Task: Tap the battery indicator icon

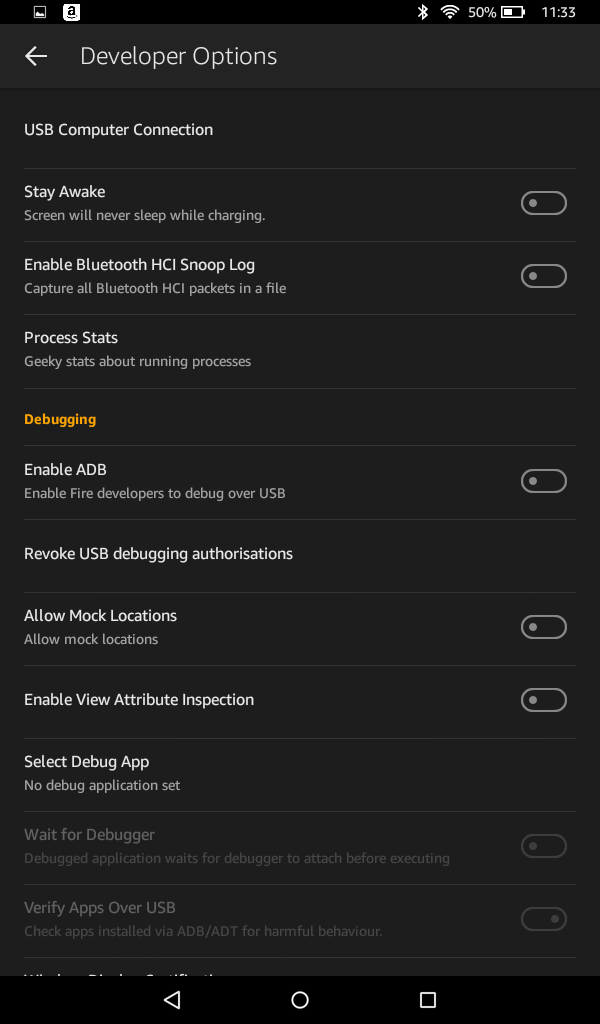Action: click(x=513, y=12)
